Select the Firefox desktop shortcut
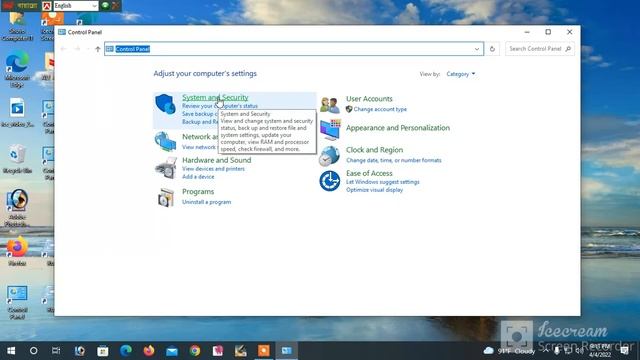Screen dimensions: 640x360 [x=17, y=252]
